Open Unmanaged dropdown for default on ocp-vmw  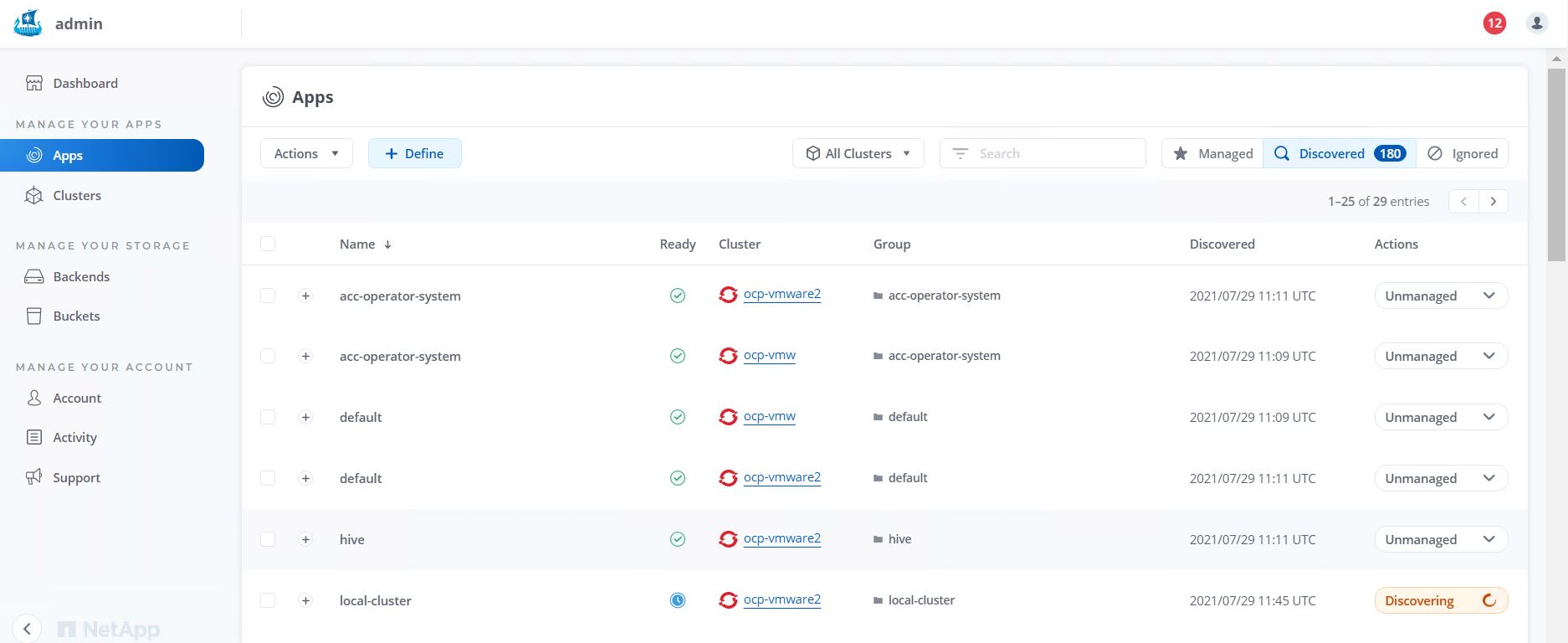(x=1441, y=417)
